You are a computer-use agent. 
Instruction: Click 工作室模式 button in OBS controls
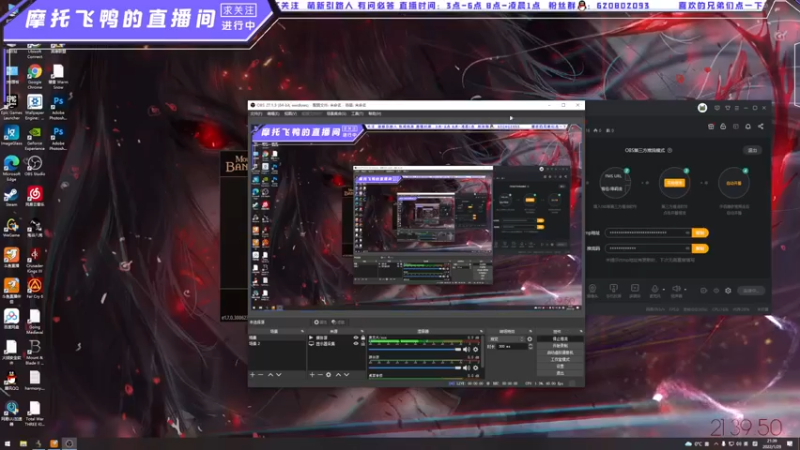(560, 359)
